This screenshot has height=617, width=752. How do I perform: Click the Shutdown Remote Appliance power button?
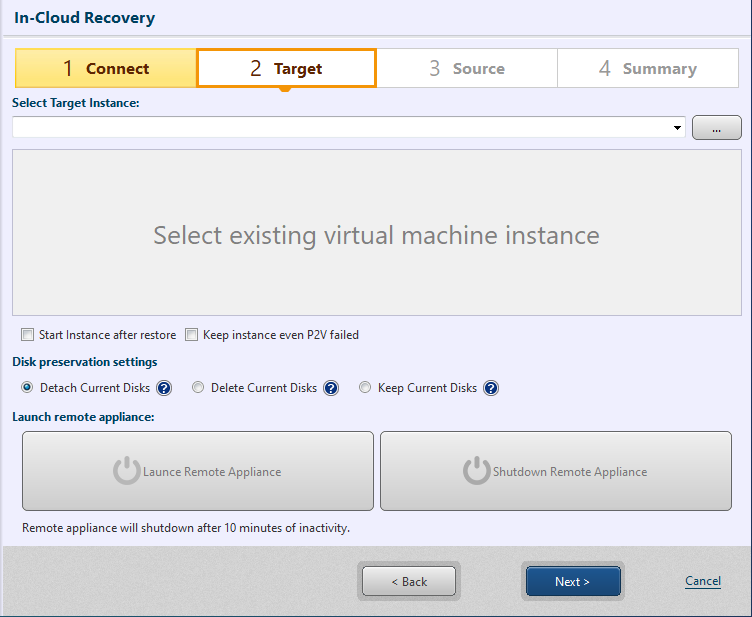556,471
